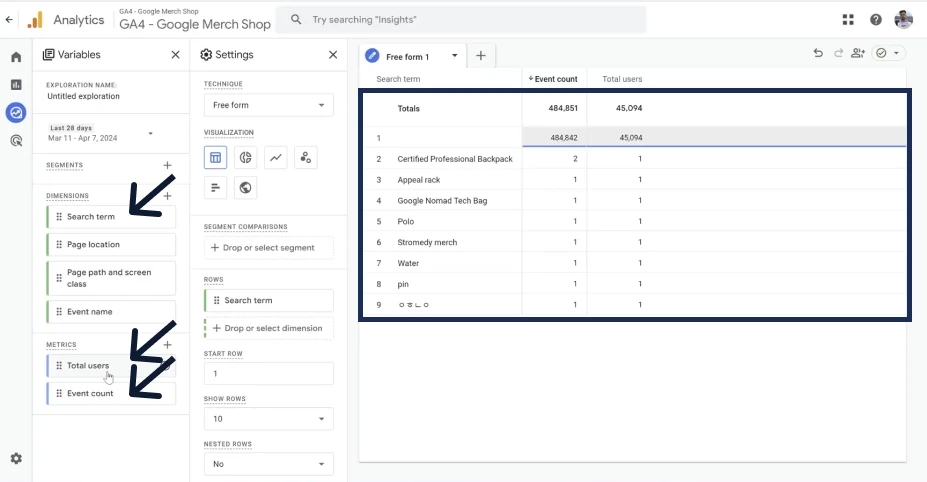This screenshot has height=482, width=927.
Task: Click the Event name dimension chip
Action: [x=111, y=312]
